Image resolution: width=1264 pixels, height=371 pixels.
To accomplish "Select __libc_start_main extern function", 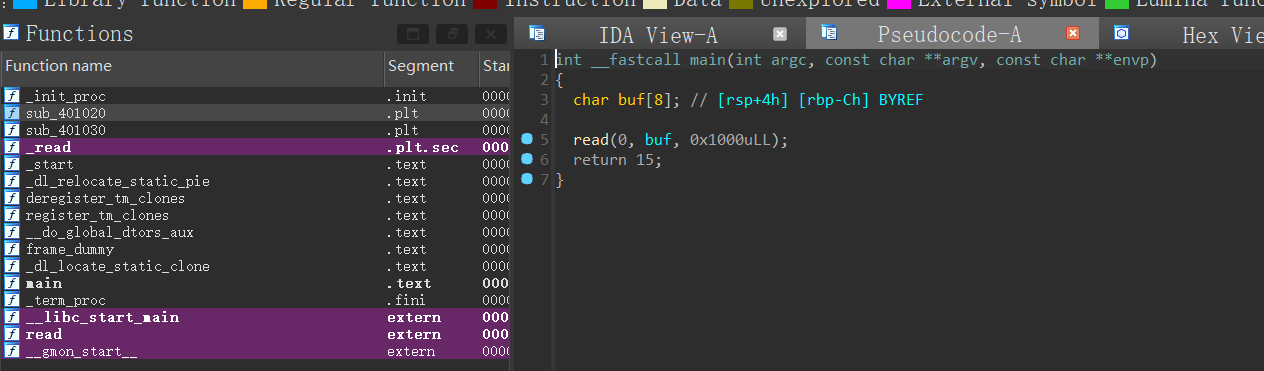I will 255,317.
